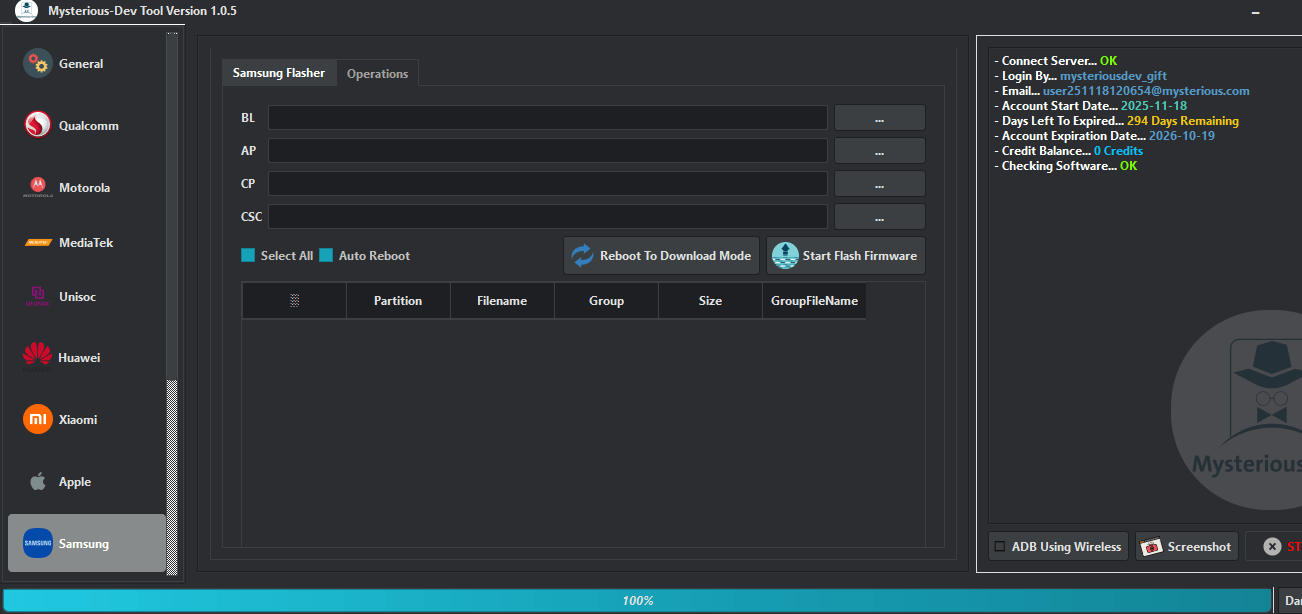Toggle the Auto Reboot option

(x=326, y=255)
